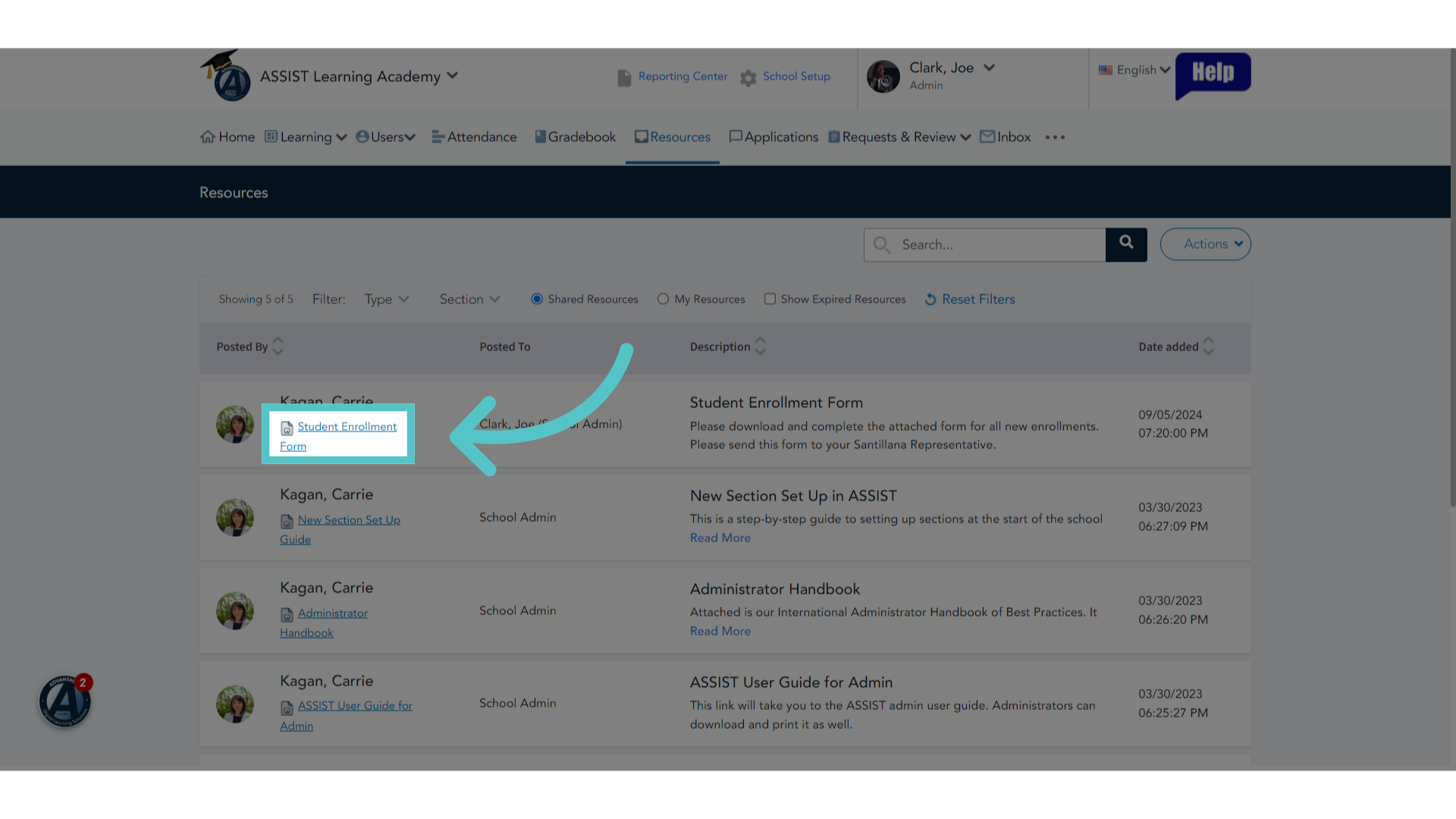Select the My Resources radio button
This screenshot has height=819, width=1456.
click(663, 299)
